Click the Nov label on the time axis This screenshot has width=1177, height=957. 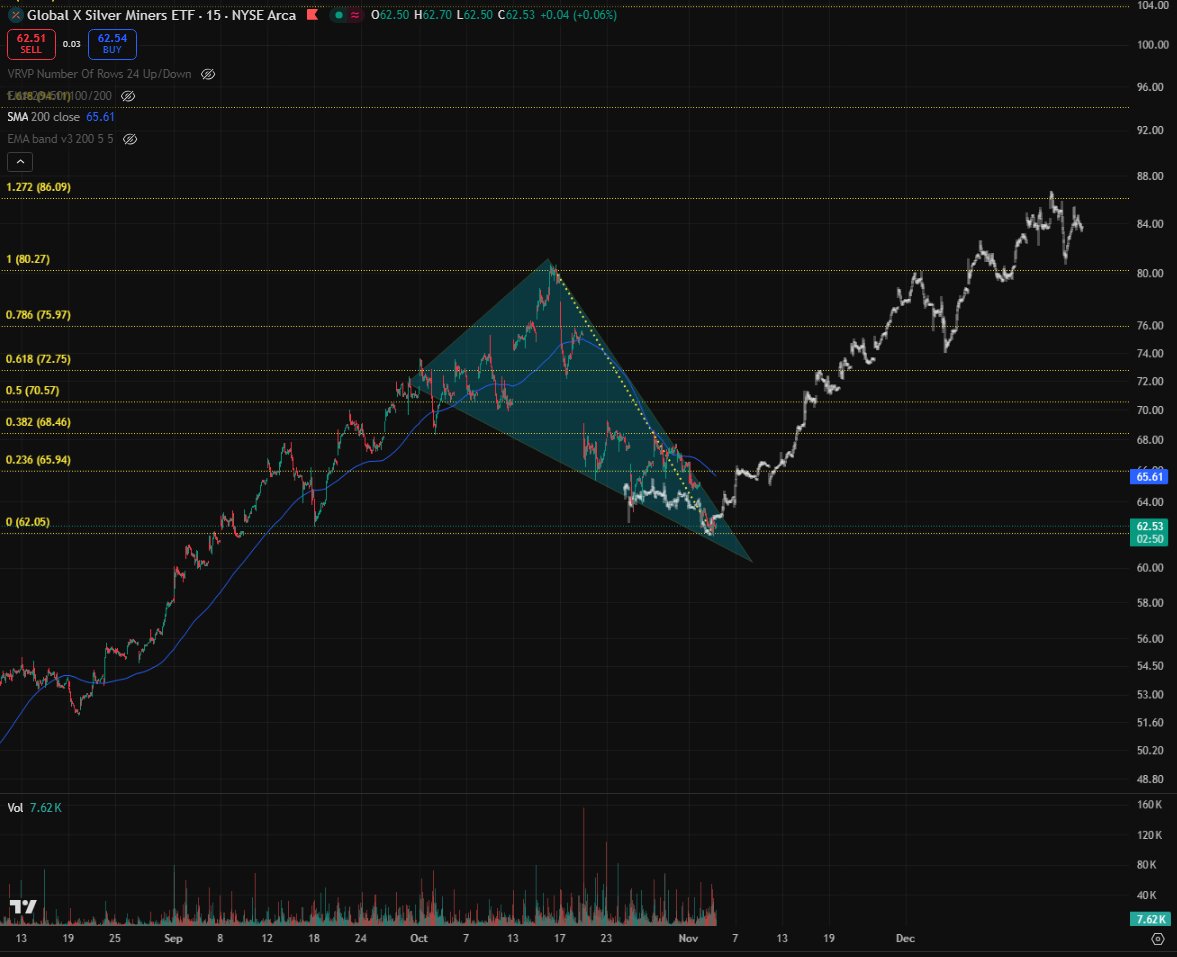coord(688,938)
